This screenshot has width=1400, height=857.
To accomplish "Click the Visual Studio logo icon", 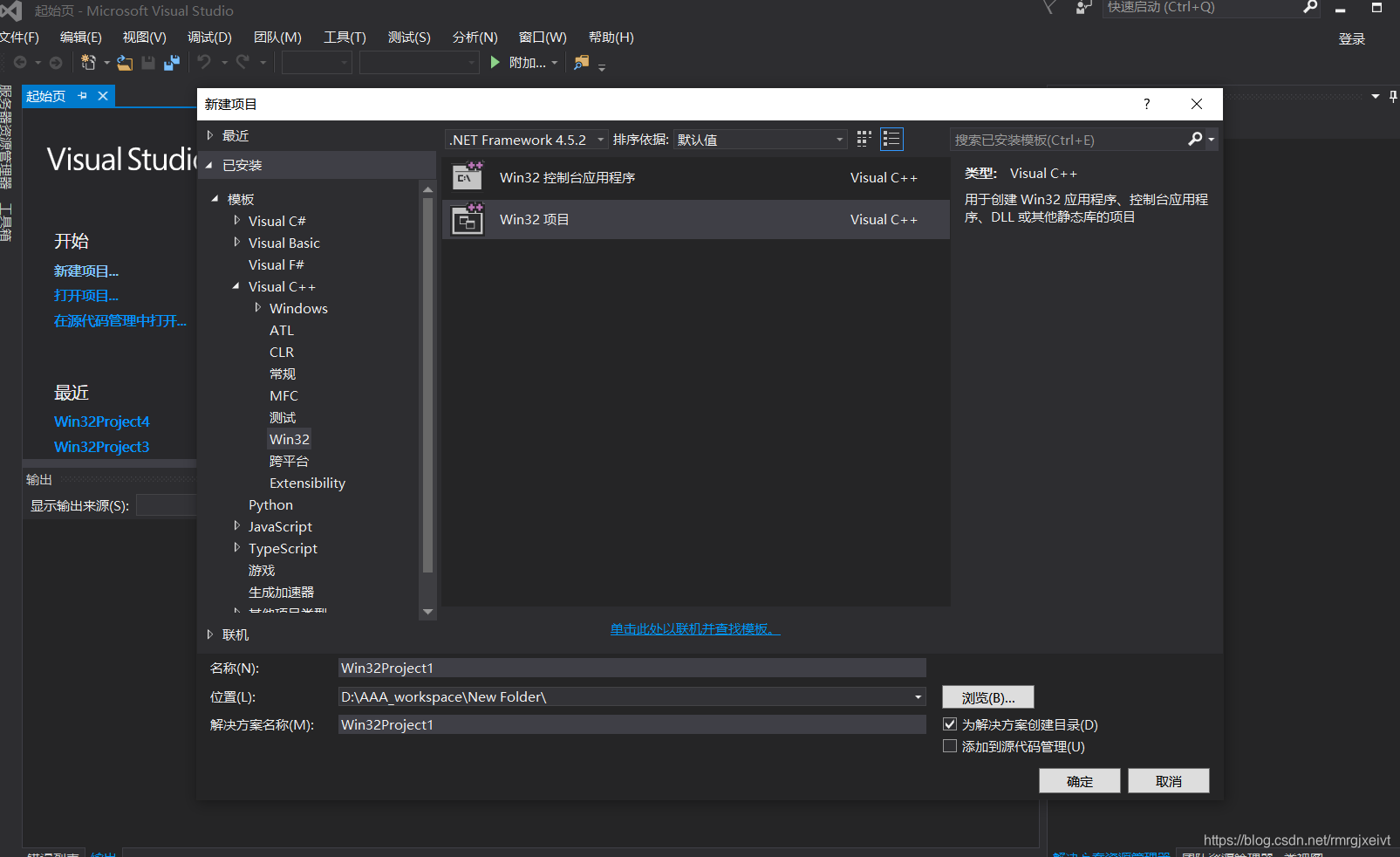I will coord(11,10).
